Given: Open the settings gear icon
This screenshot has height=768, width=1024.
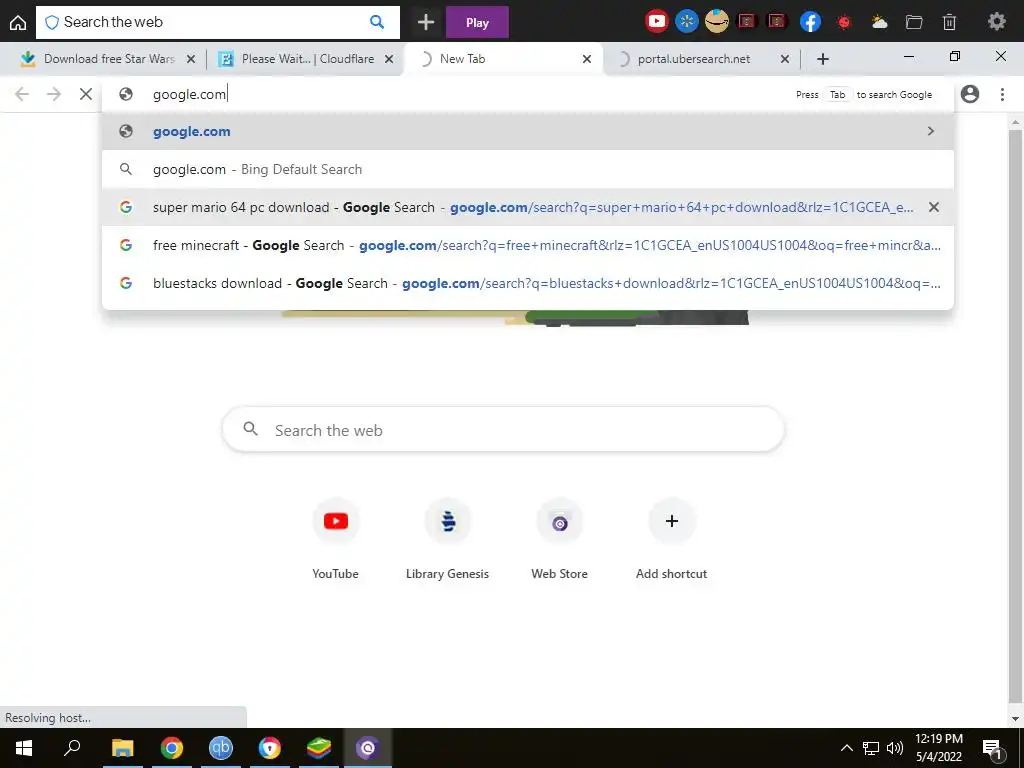Looking at the screenshot, I should coord(997,22).
